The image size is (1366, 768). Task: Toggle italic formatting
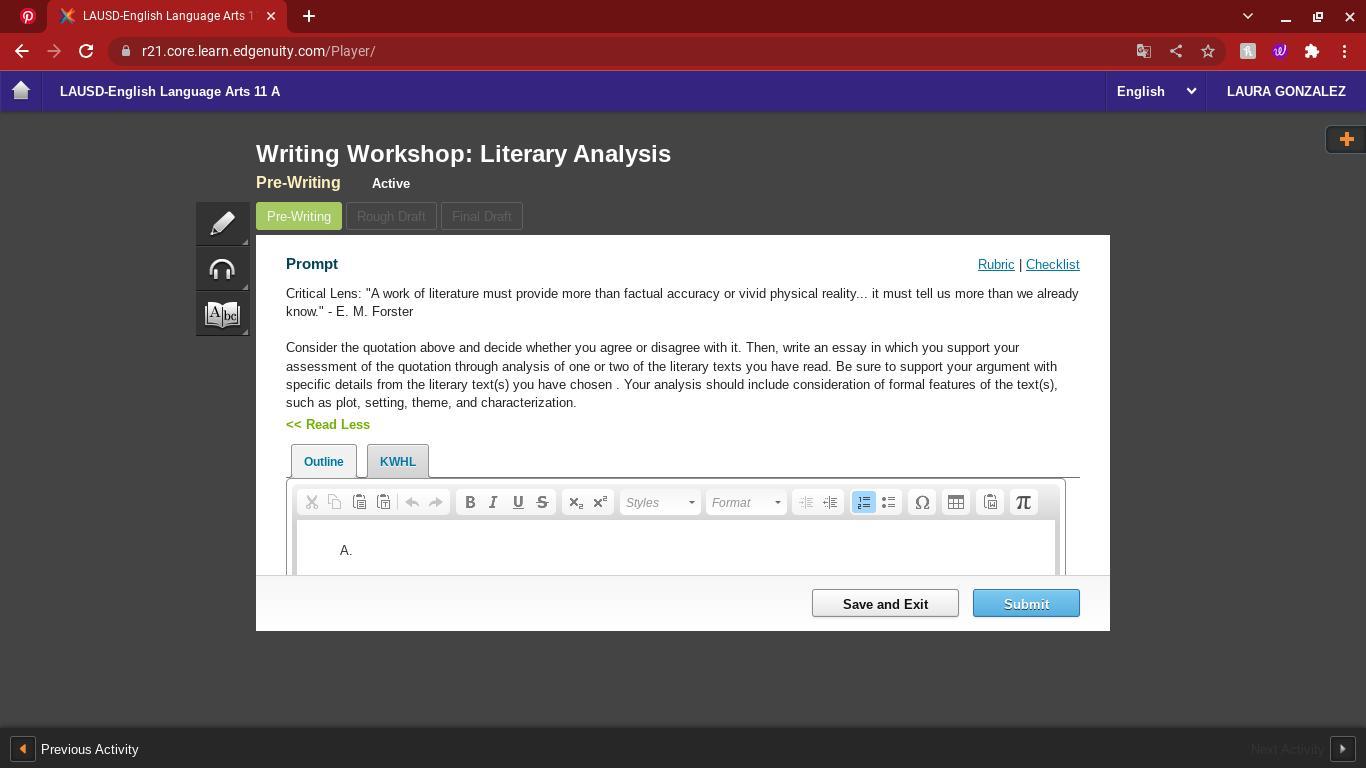(x=493, y=502)
